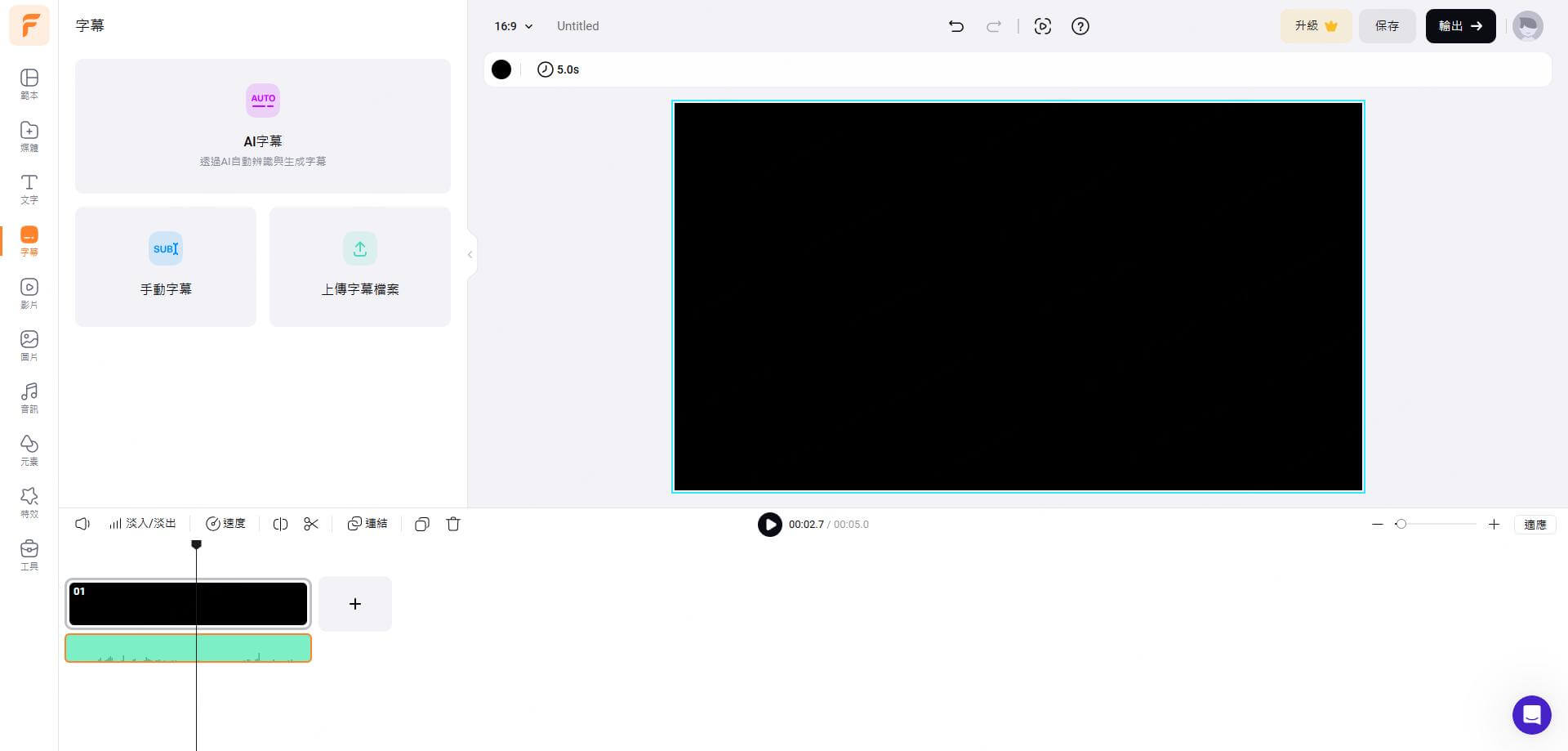Choose the 手動字幕 manual subtitle card

tap(166, 266)
